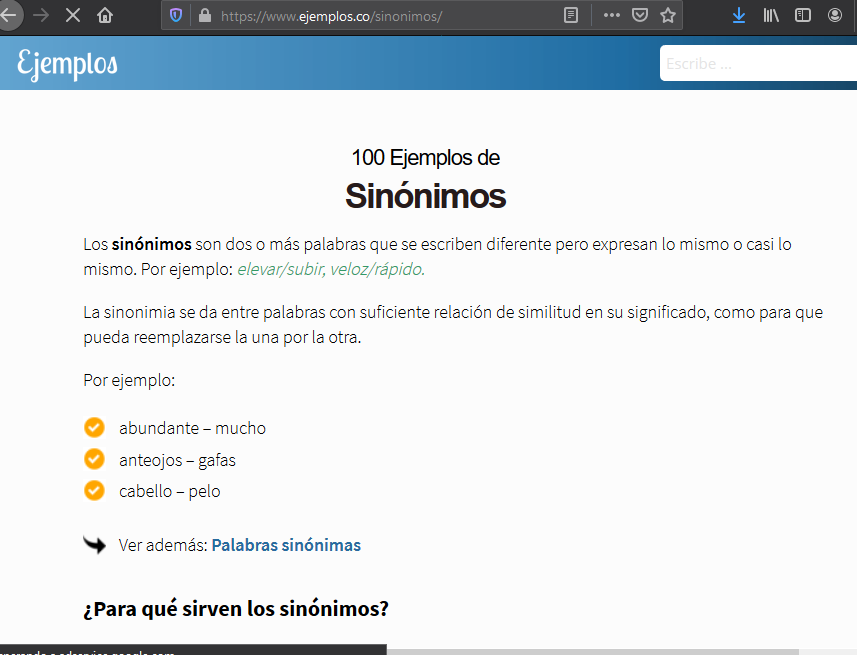857x655 pixels.
Task: Open the page actions overflow menu
Action: tap(609, 15)
